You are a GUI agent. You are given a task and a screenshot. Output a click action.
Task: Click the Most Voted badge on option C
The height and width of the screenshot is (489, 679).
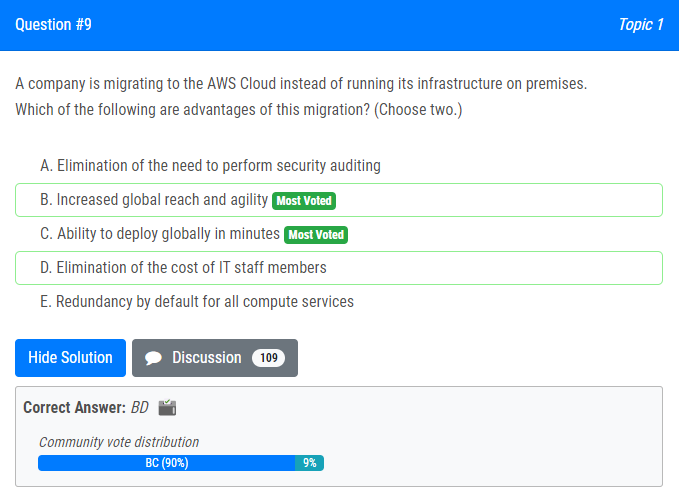[316, 235]
